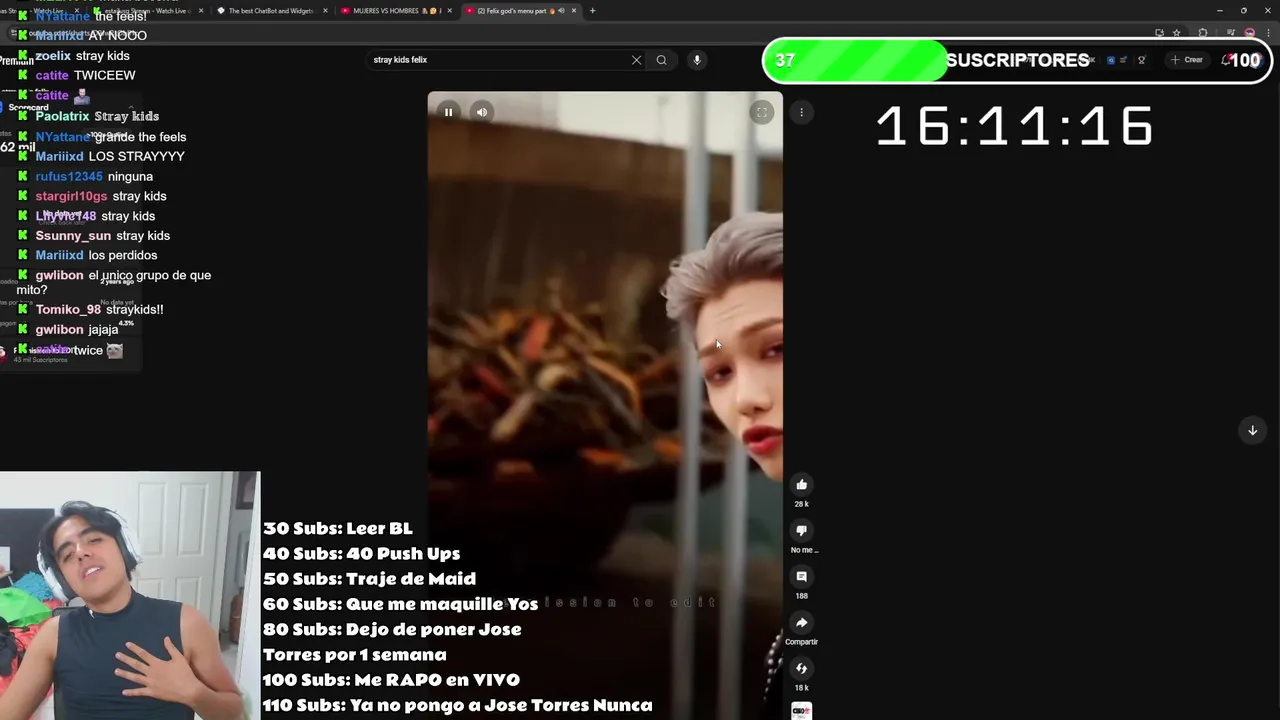Open fullscreen for the Short

tap(762, 112)
